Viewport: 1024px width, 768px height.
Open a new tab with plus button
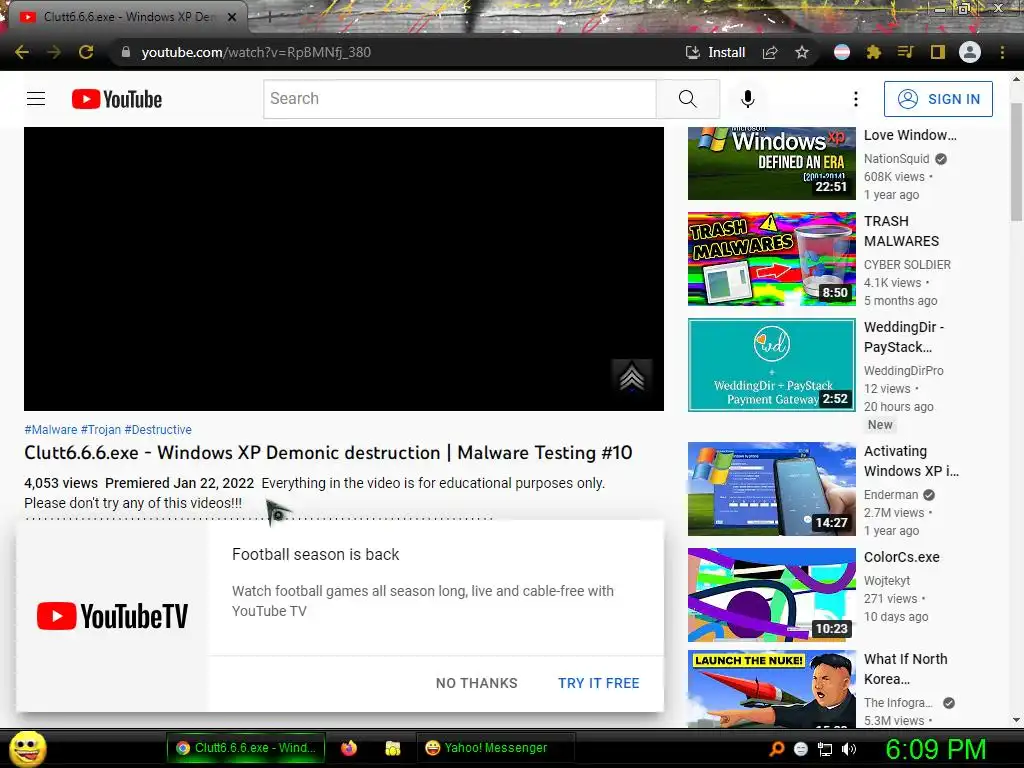pos(269,17)
